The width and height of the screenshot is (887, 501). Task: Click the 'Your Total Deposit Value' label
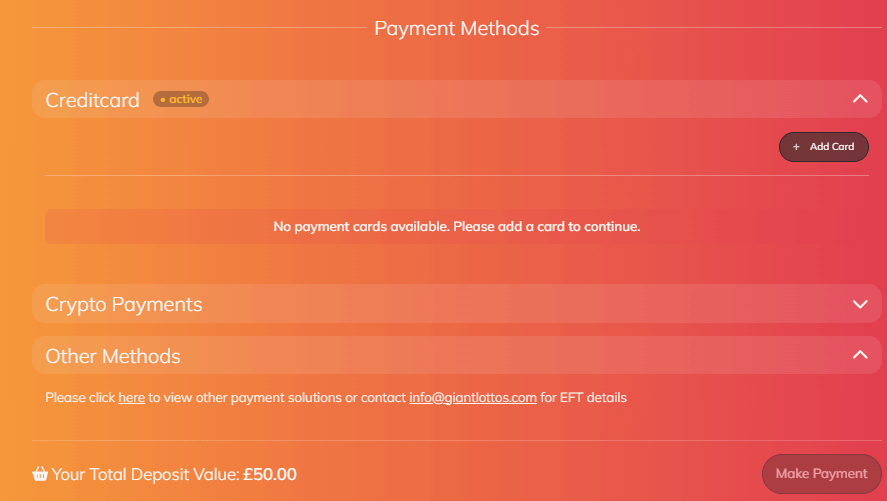pos(146,474)
